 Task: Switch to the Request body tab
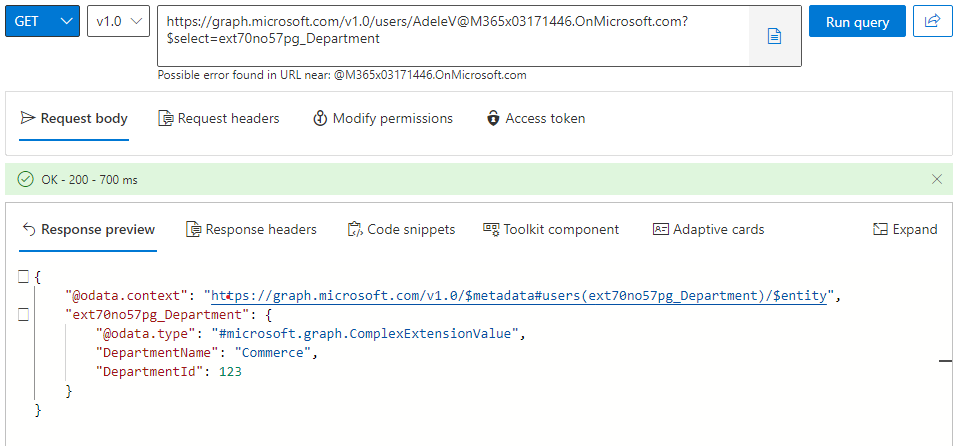74,118
